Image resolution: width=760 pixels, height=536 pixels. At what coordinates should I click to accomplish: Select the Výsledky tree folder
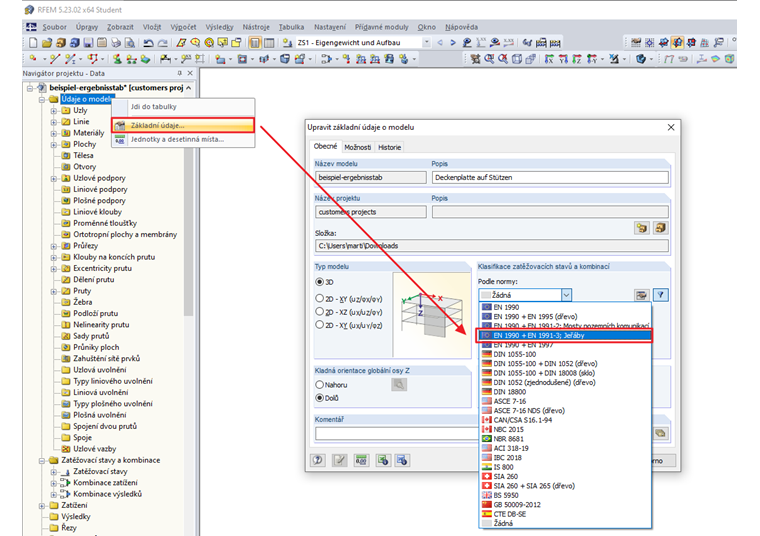(x=76, y=517)
